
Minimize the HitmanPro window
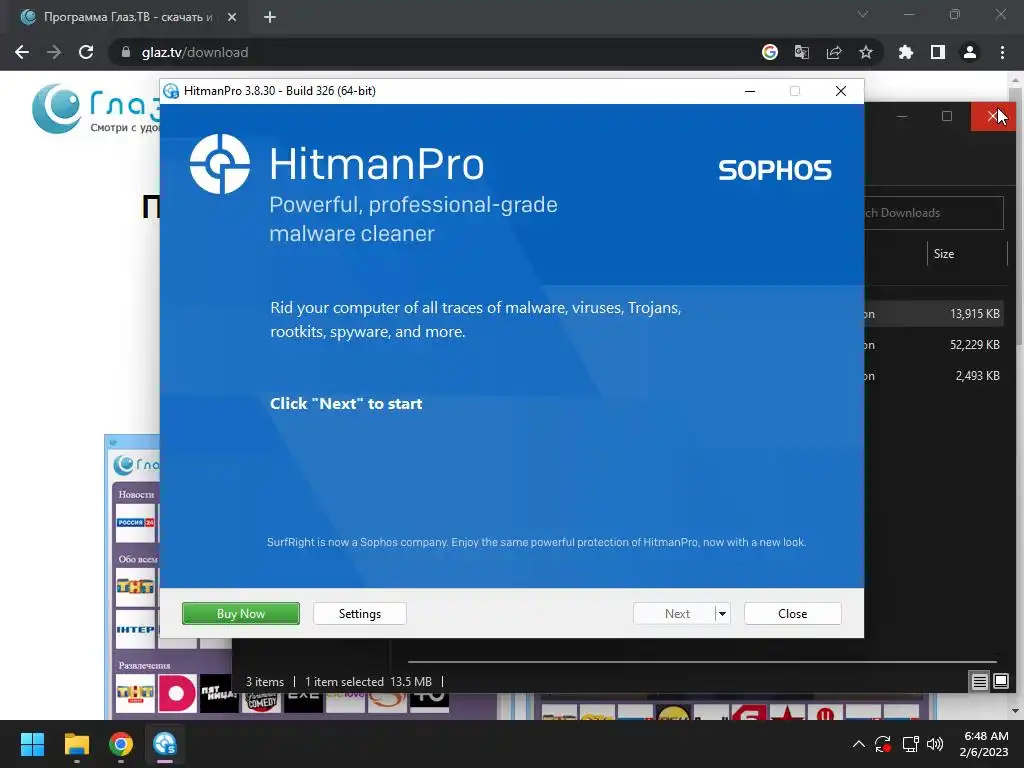coord(750,91)
